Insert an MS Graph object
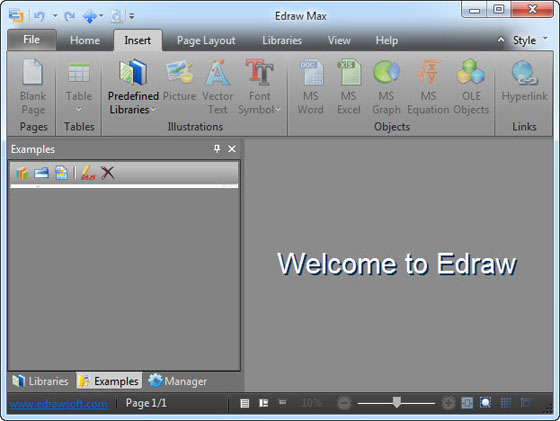 [x=386, y=87]
